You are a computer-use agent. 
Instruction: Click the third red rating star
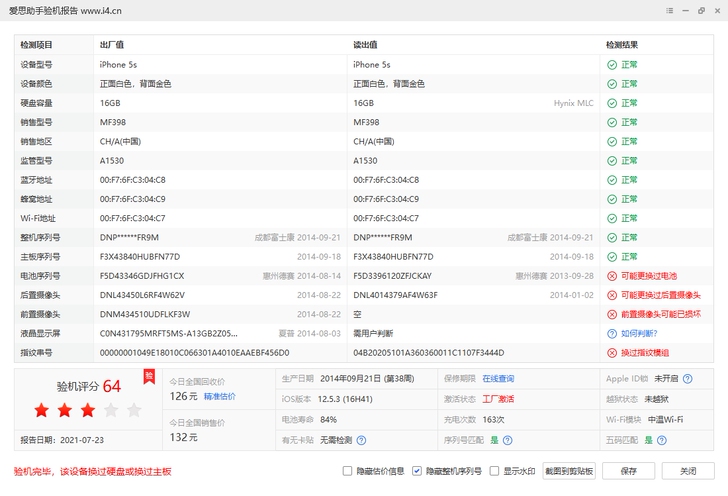point(88,410)
